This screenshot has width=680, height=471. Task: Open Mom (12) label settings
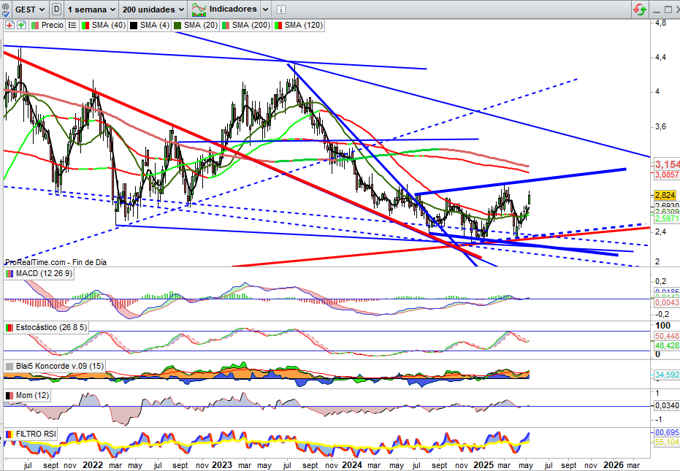tap(32, 396)
